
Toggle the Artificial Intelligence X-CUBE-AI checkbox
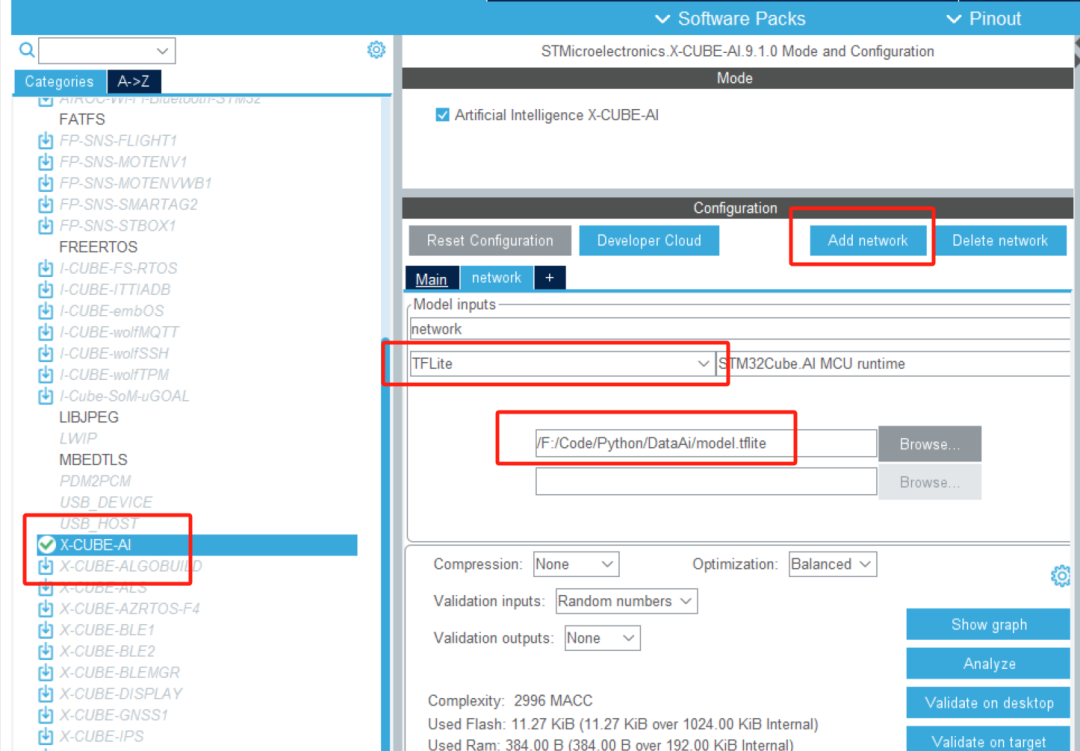443,115
